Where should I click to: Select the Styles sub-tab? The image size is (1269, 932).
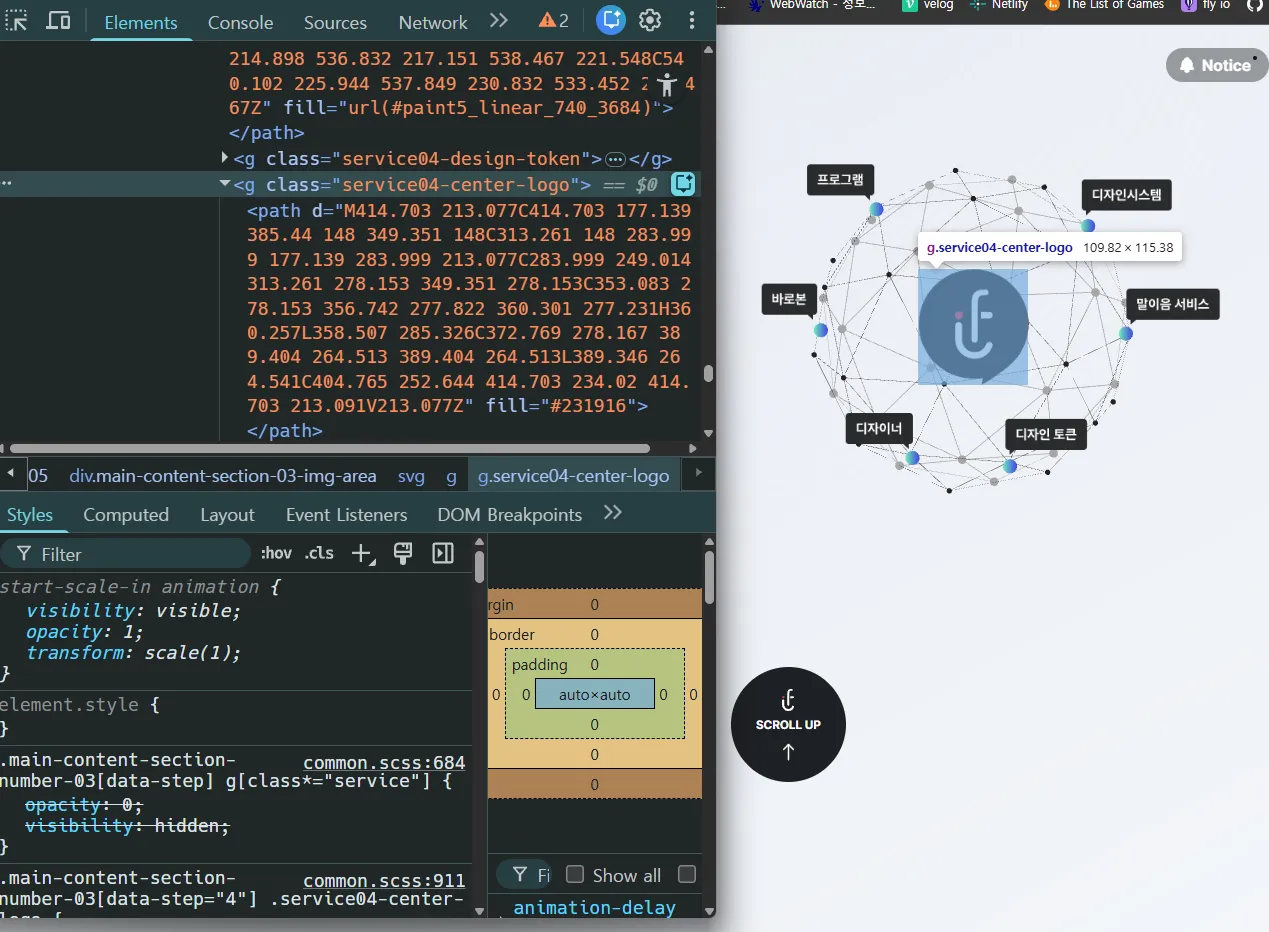tap(30, 515)
